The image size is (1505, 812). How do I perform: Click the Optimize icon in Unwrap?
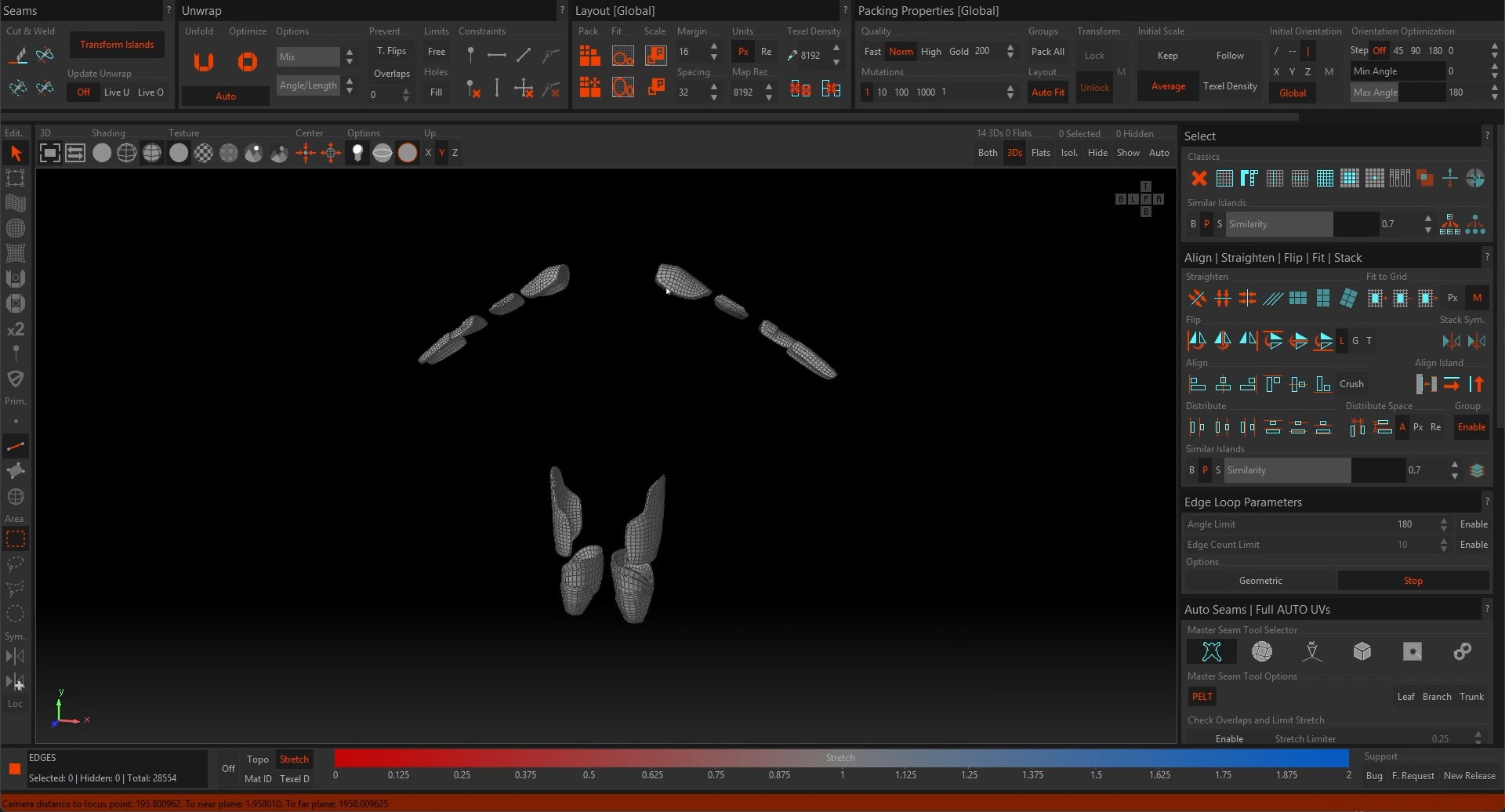[x=248, y=62]
